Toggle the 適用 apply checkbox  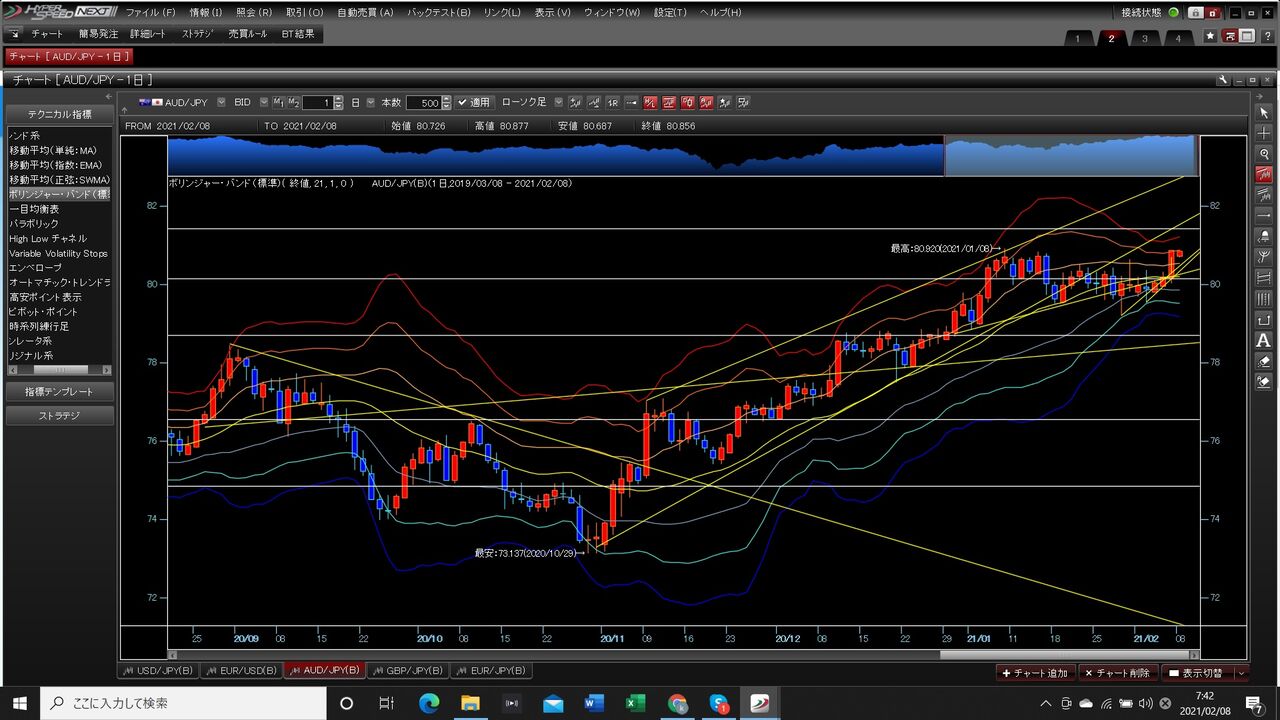[474, 102]
